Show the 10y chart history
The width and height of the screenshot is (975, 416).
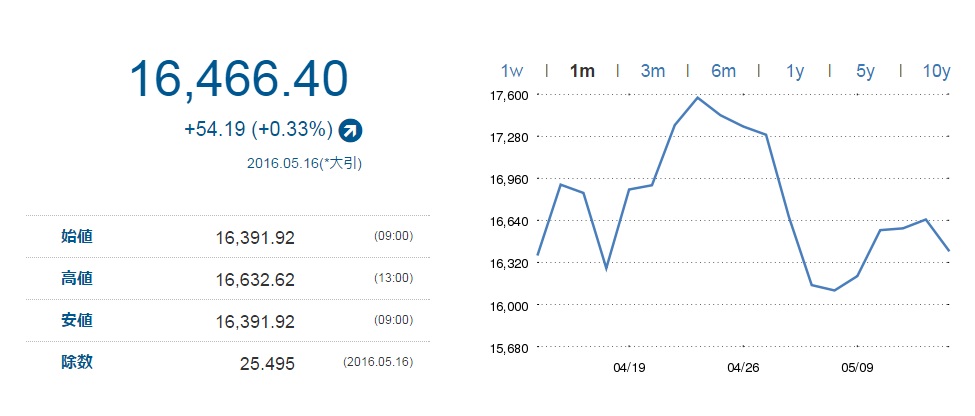click(x=936, y=71)
